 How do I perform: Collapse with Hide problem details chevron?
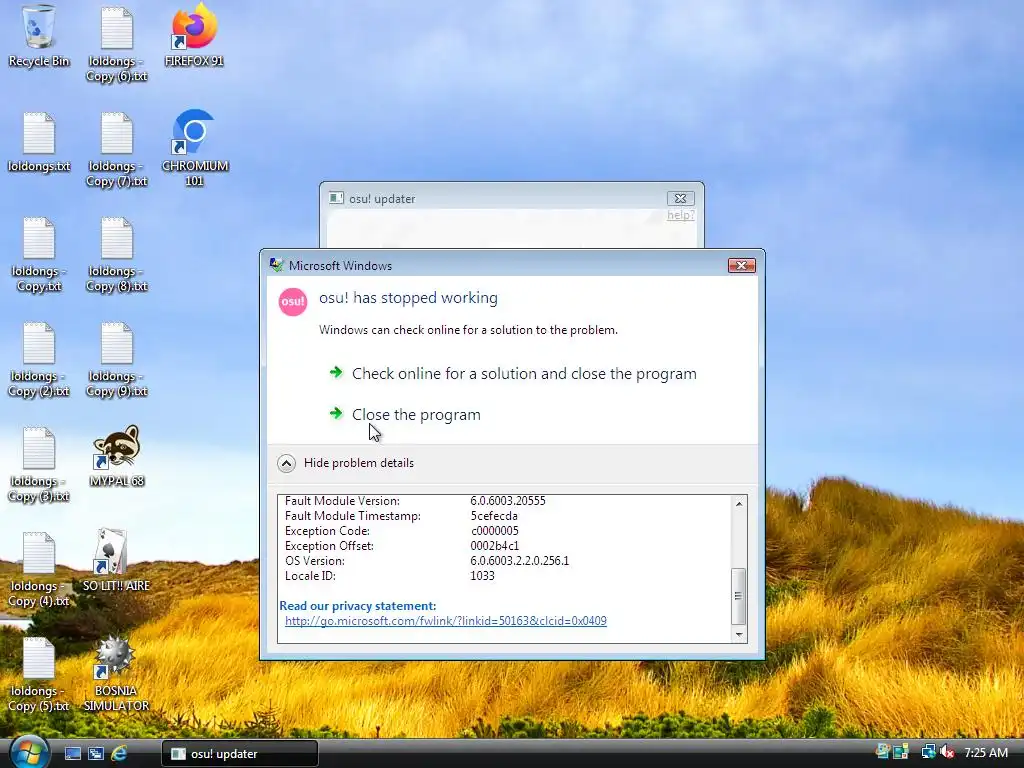click(286, 463)
